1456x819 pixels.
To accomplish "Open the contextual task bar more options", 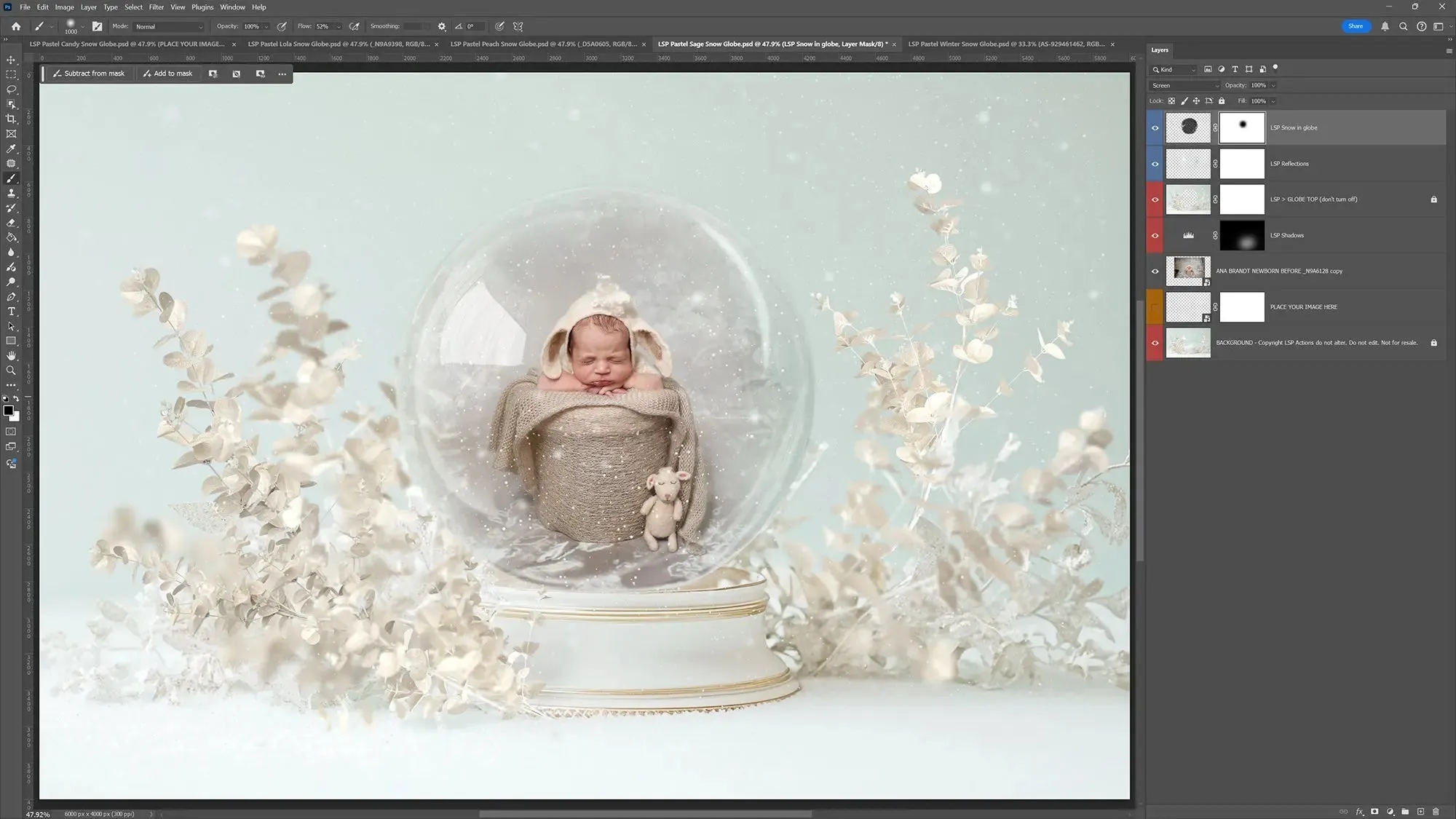I will coord(282,74).
